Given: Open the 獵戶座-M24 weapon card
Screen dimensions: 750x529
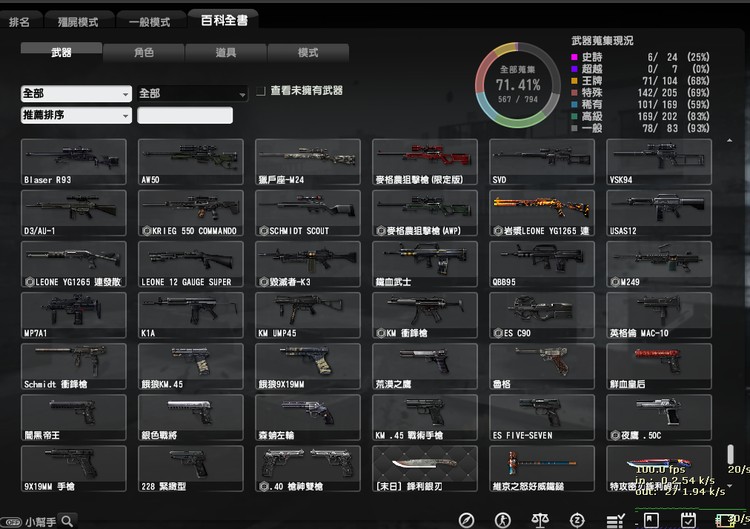Looking at the screenshot, I should click(x=308, y=162).
